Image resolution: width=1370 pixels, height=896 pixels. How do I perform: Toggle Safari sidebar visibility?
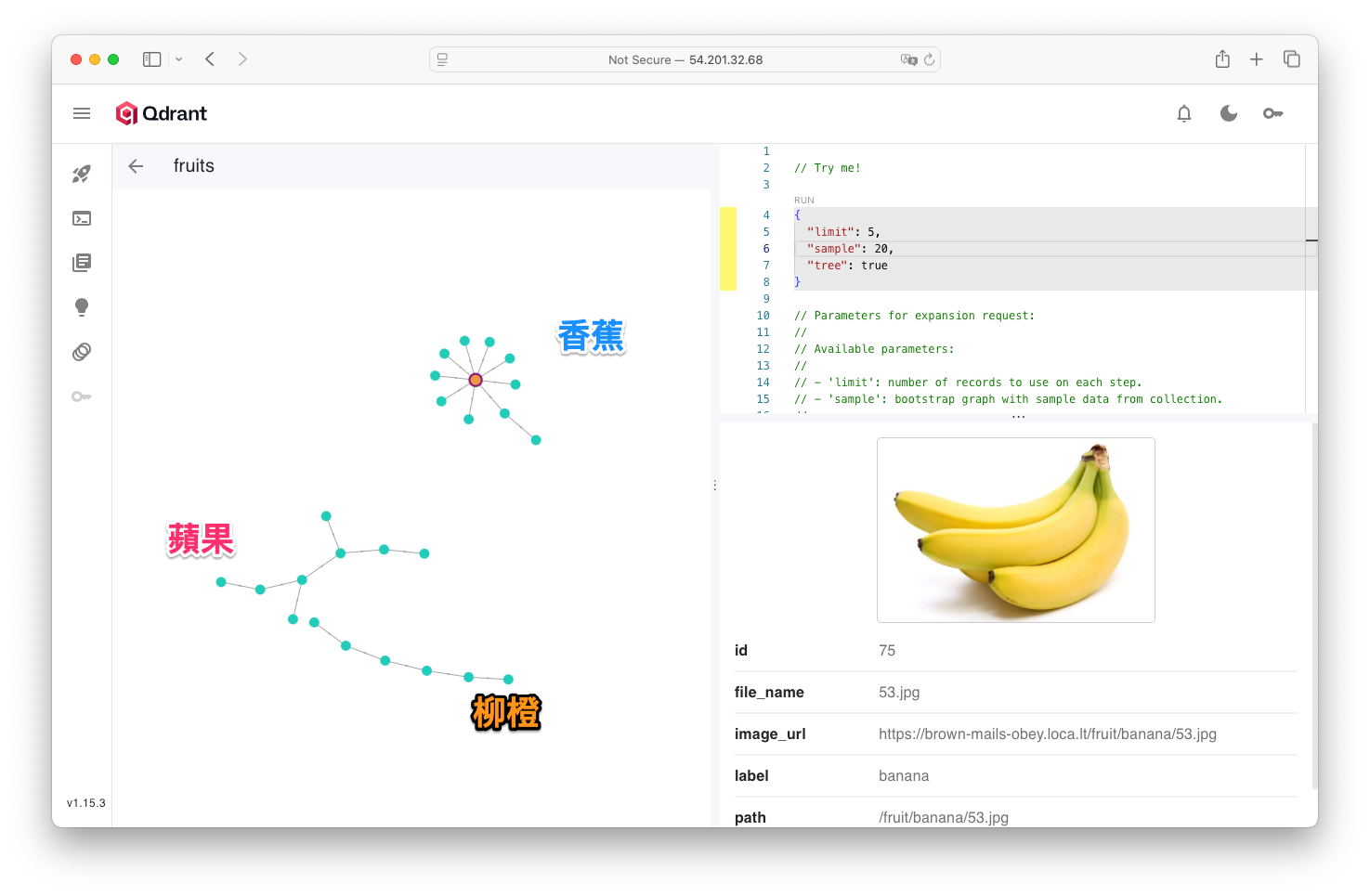[151, 59]
